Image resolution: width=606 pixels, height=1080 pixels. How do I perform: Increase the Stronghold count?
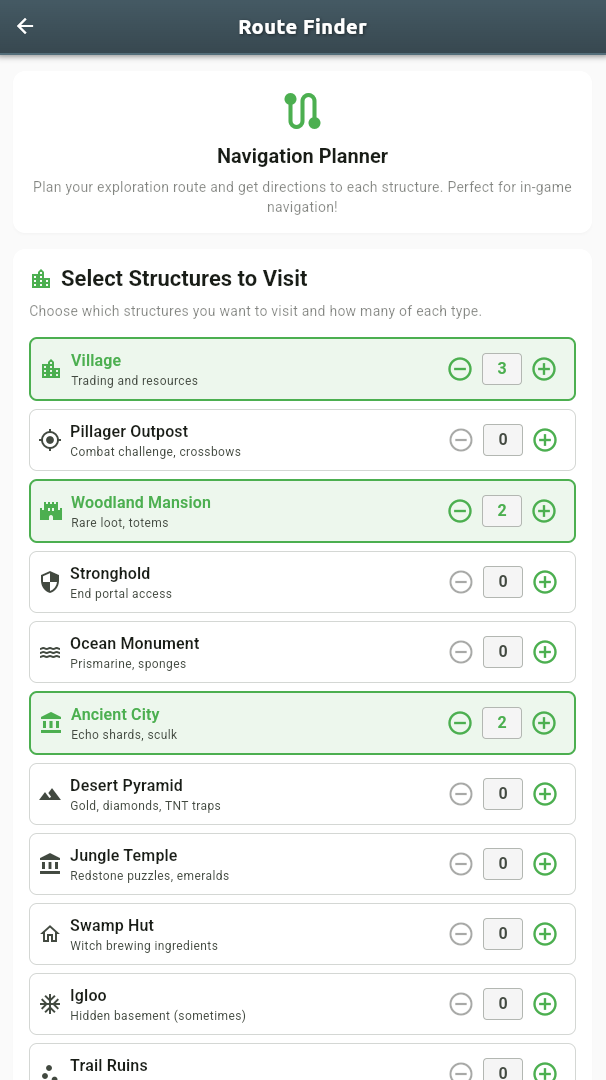pos(544,581)
